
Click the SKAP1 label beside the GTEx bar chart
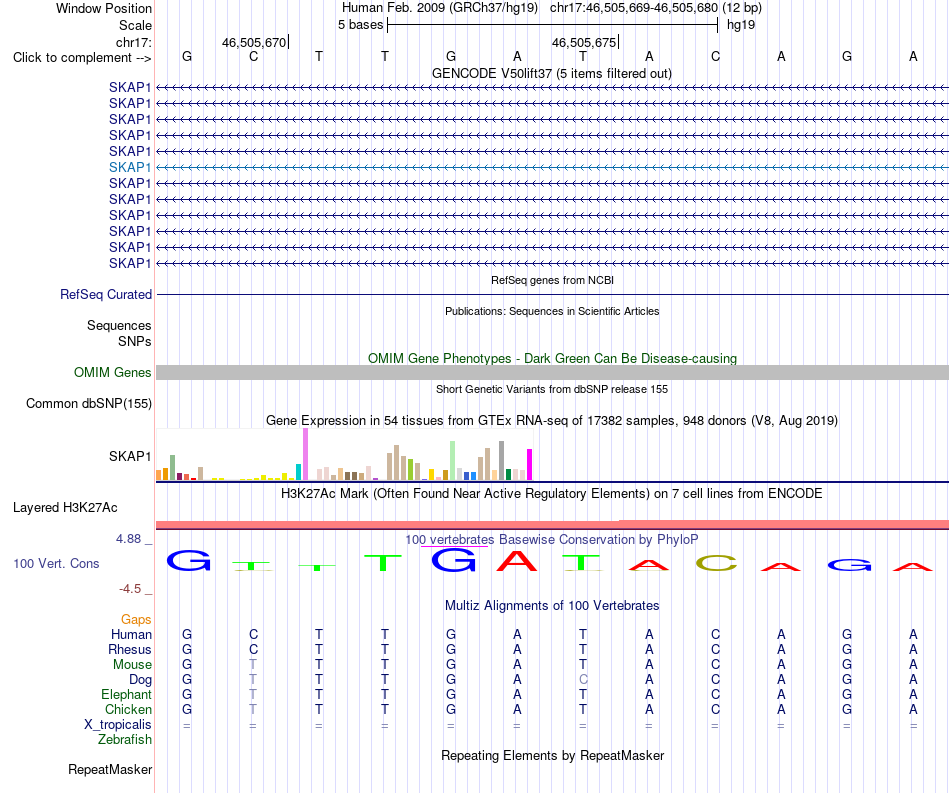[x=130, y=456]
